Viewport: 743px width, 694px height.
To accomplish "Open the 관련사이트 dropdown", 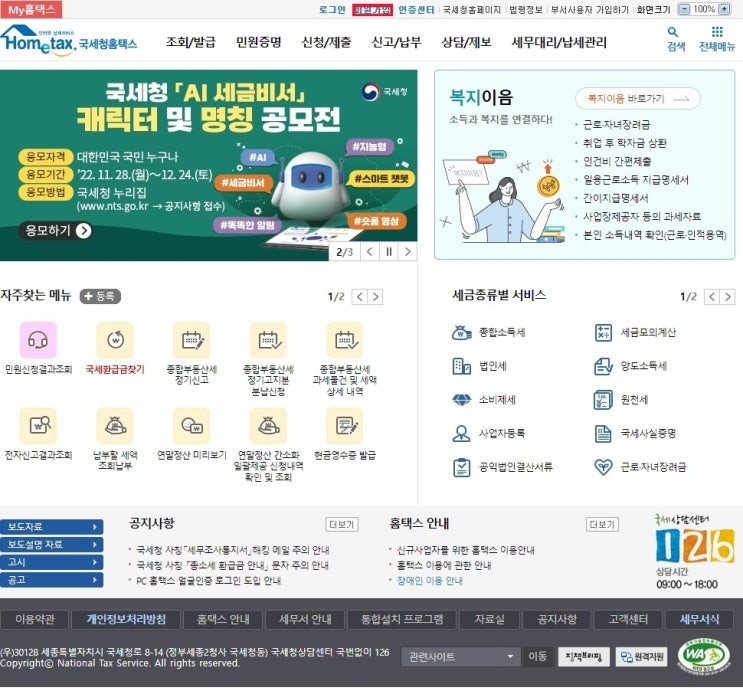I will (x=461, y=657).
